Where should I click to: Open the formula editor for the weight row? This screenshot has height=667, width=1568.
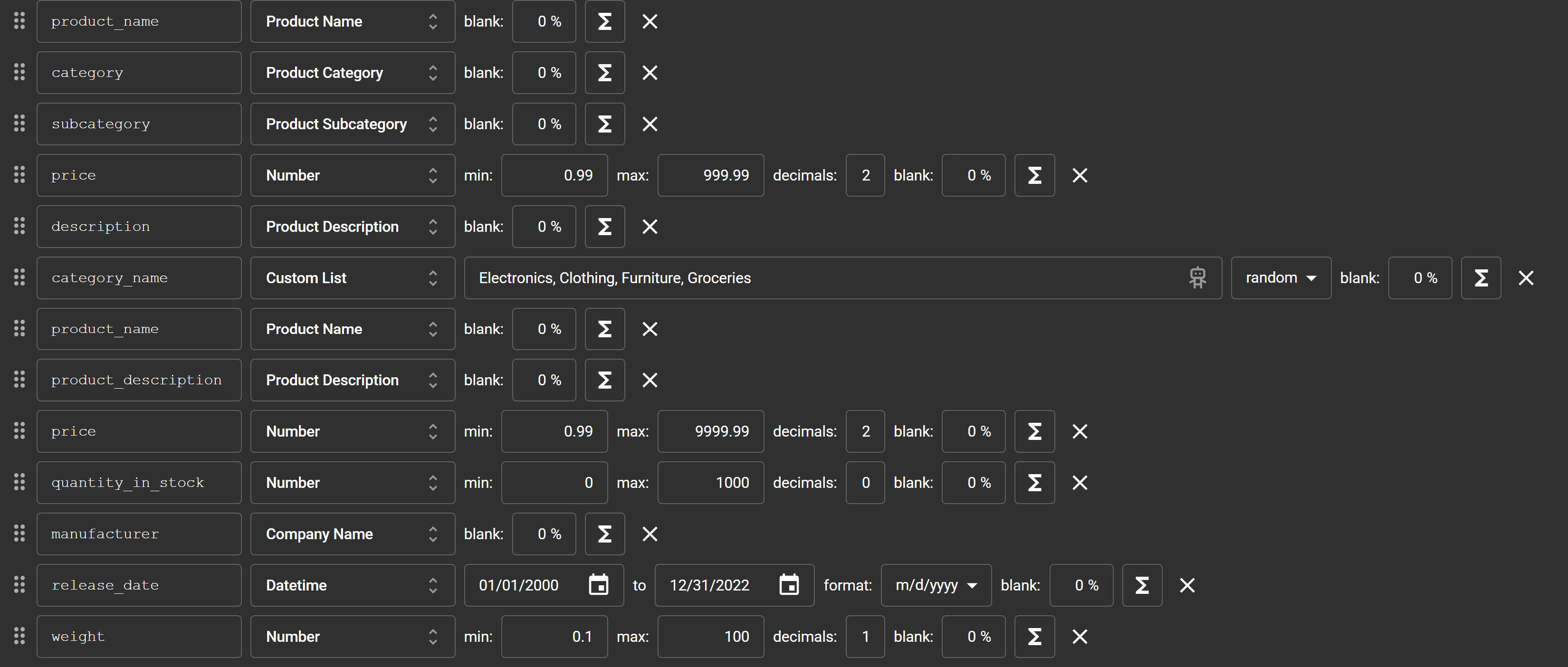[x=1034, y=637]
